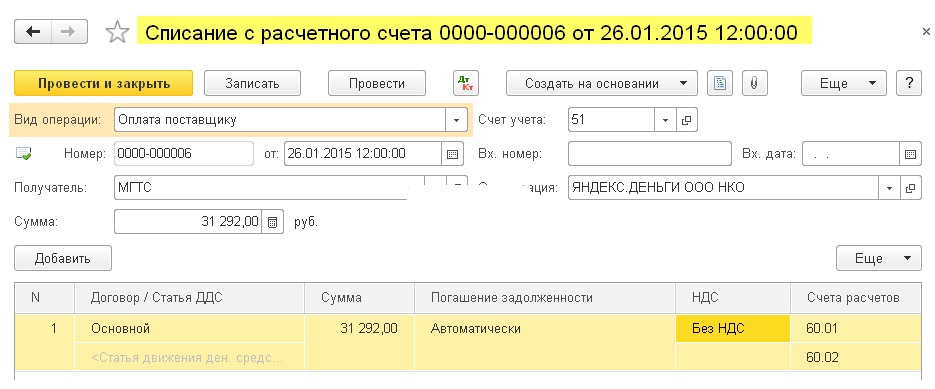Open the Счет учета 51 account form
Screen dimensions: 935x389
(686, 120)
